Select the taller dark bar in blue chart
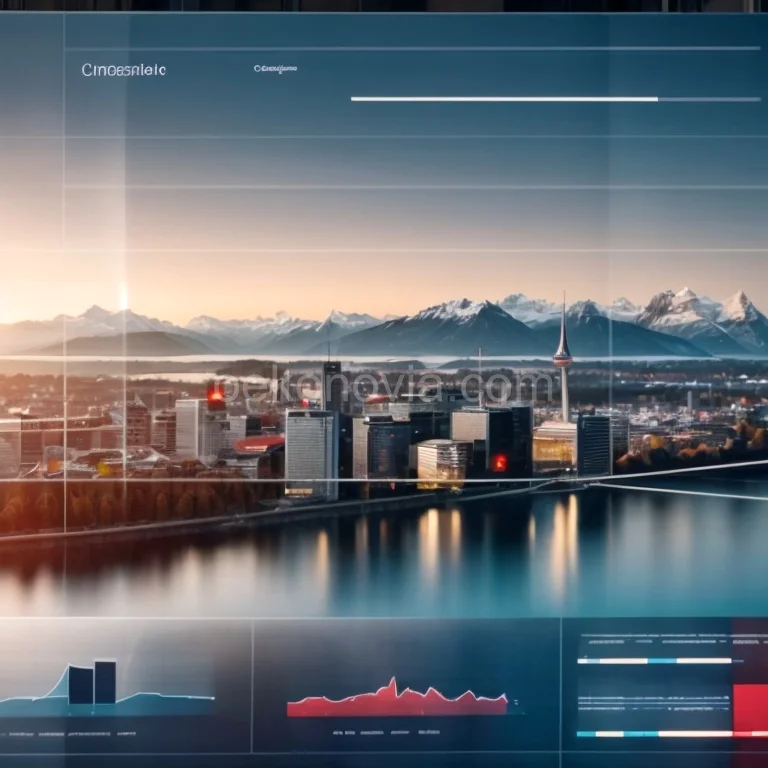This screenshot has width=768, height=768. pos(104,682)
